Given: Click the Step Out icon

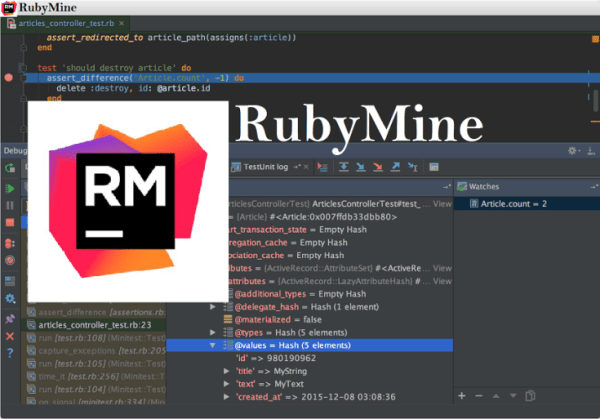Looking at the screenshot, I should coord(395,167).
